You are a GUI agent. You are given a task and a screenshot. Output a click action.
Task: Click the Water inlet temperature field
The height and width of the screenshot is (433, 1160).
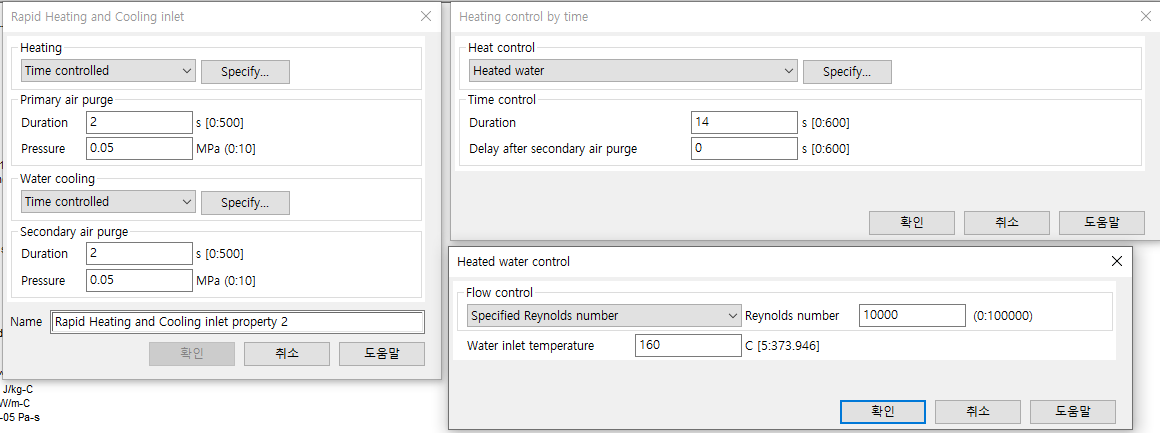click(x=687, y=346)
